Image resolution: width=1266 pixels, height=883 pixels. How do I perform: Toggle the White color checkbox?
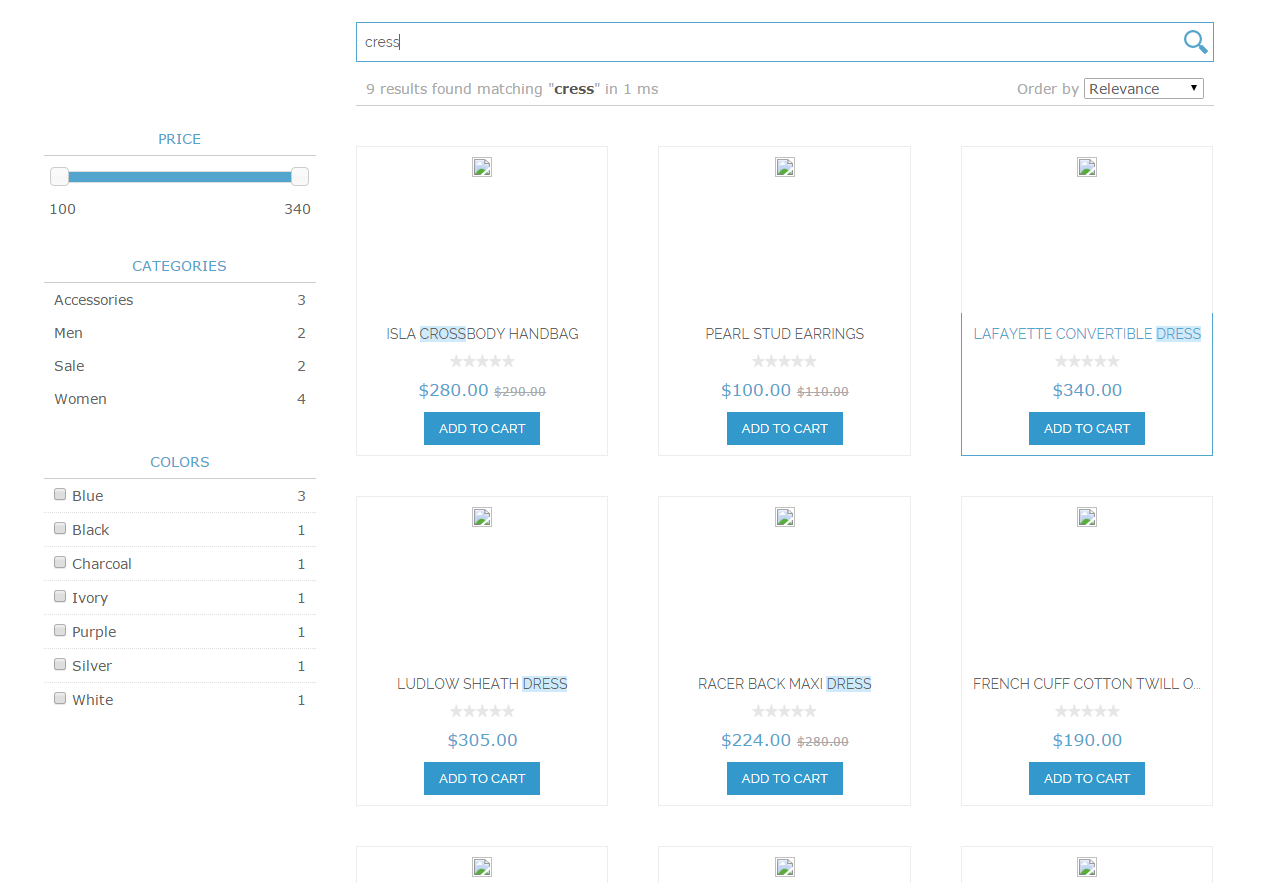click(x=60, y=698)
